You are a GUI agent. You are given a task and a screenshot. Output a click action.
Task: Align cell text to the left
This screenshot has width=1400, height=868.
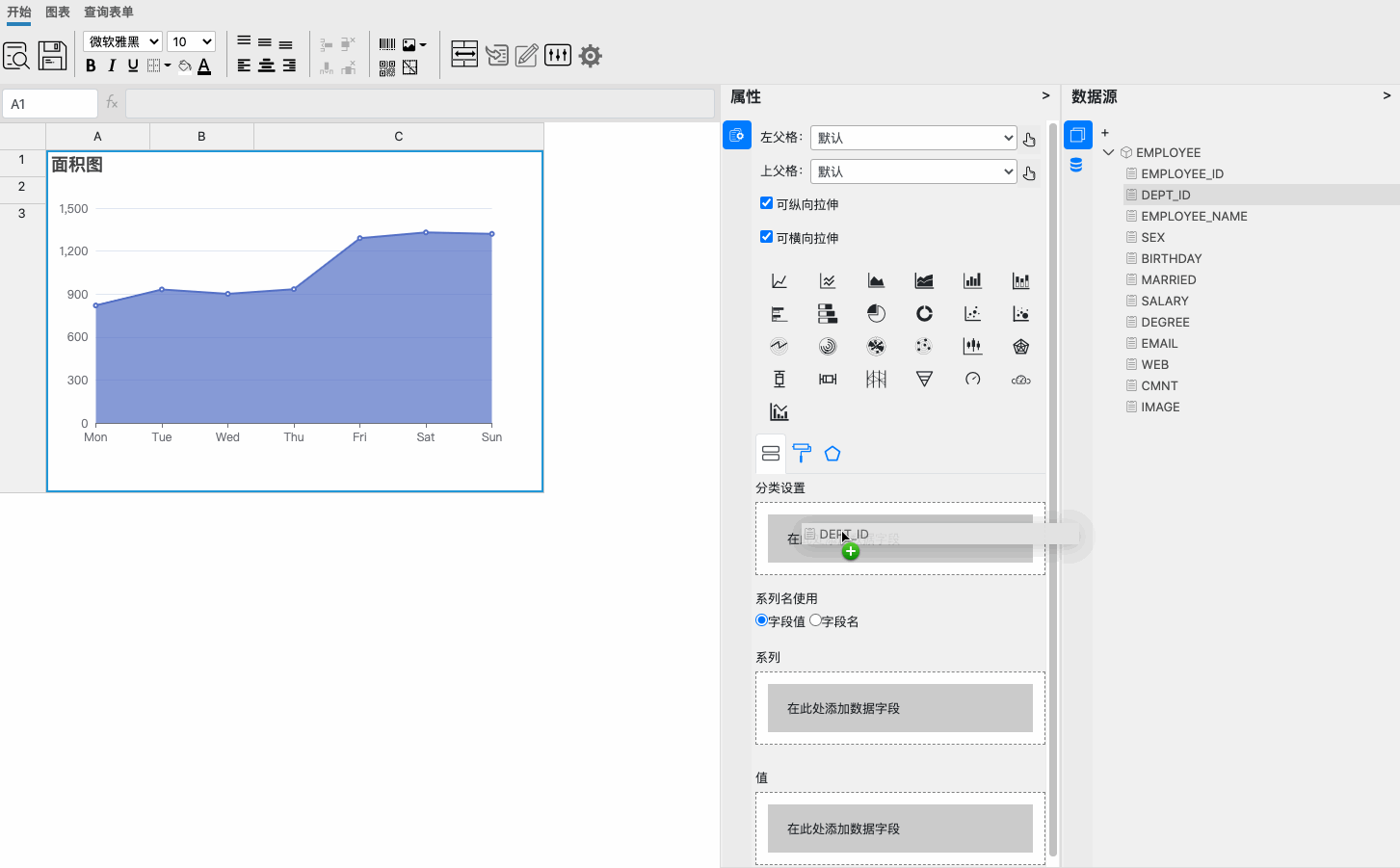pyautogui.click(x=244, y=66)
